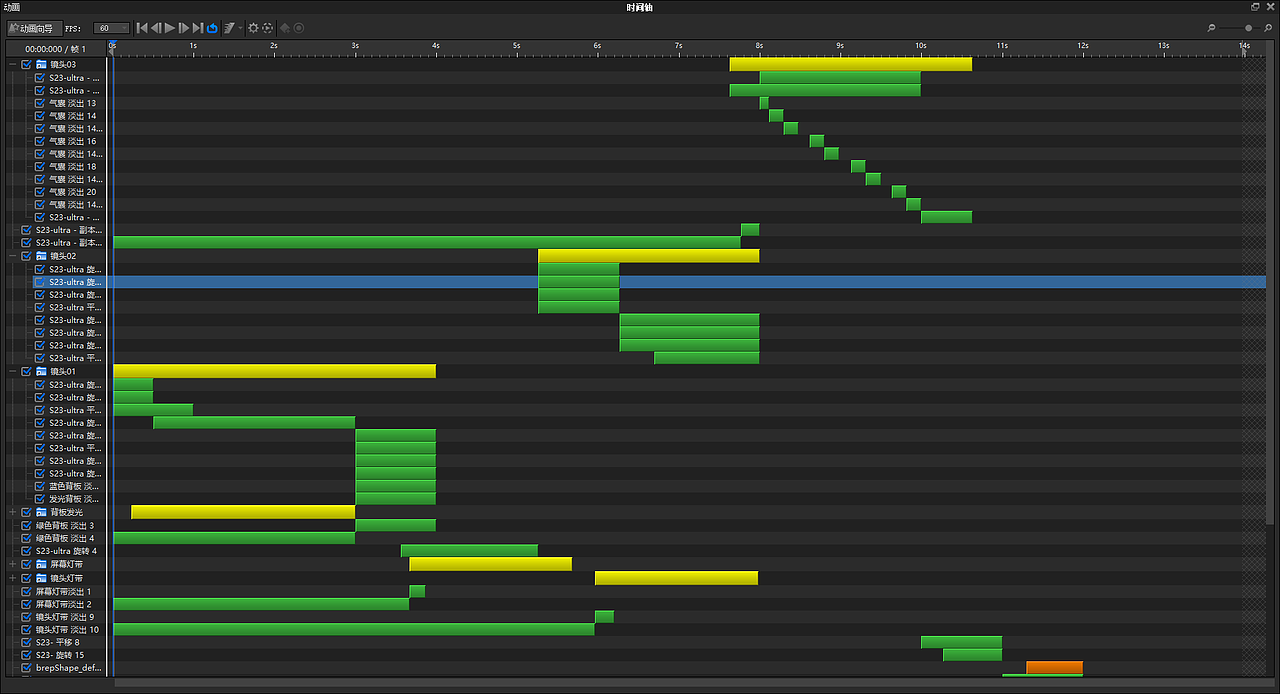Uncheck the 镜头01 folder checkbox

click(27, 371)
